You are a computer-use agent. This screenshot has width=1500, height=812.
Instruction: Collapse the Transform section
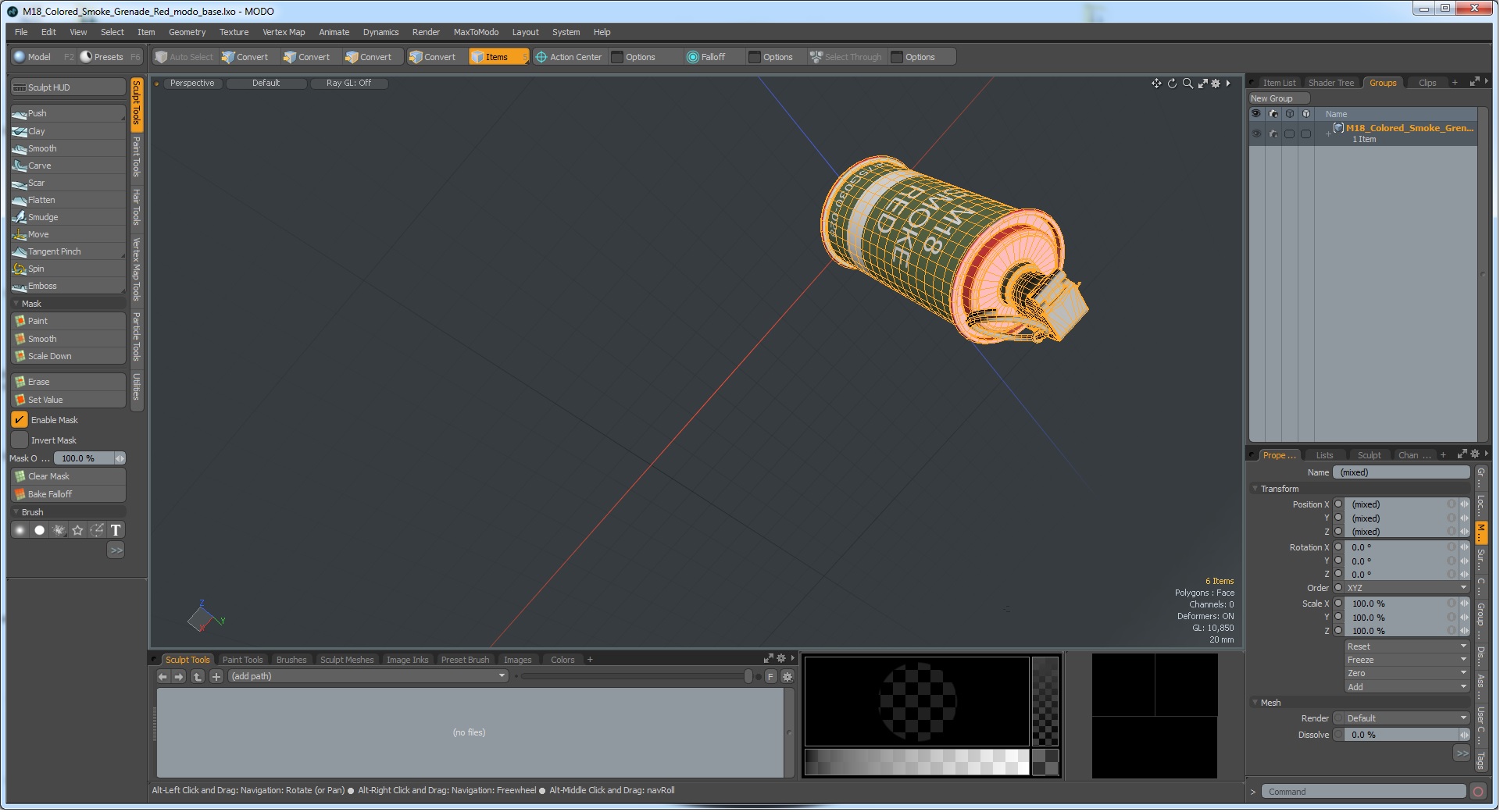(1255, 490)
